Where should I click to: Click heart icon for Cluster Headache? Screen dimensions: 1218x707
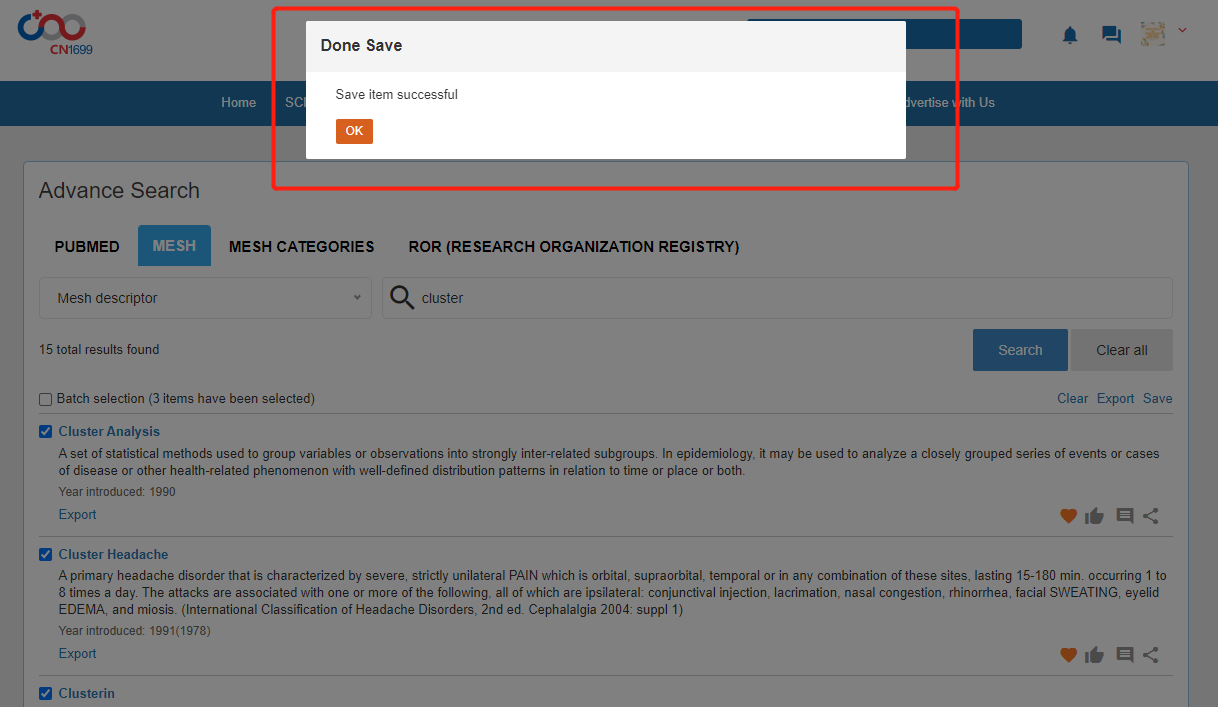(1068, 655)
